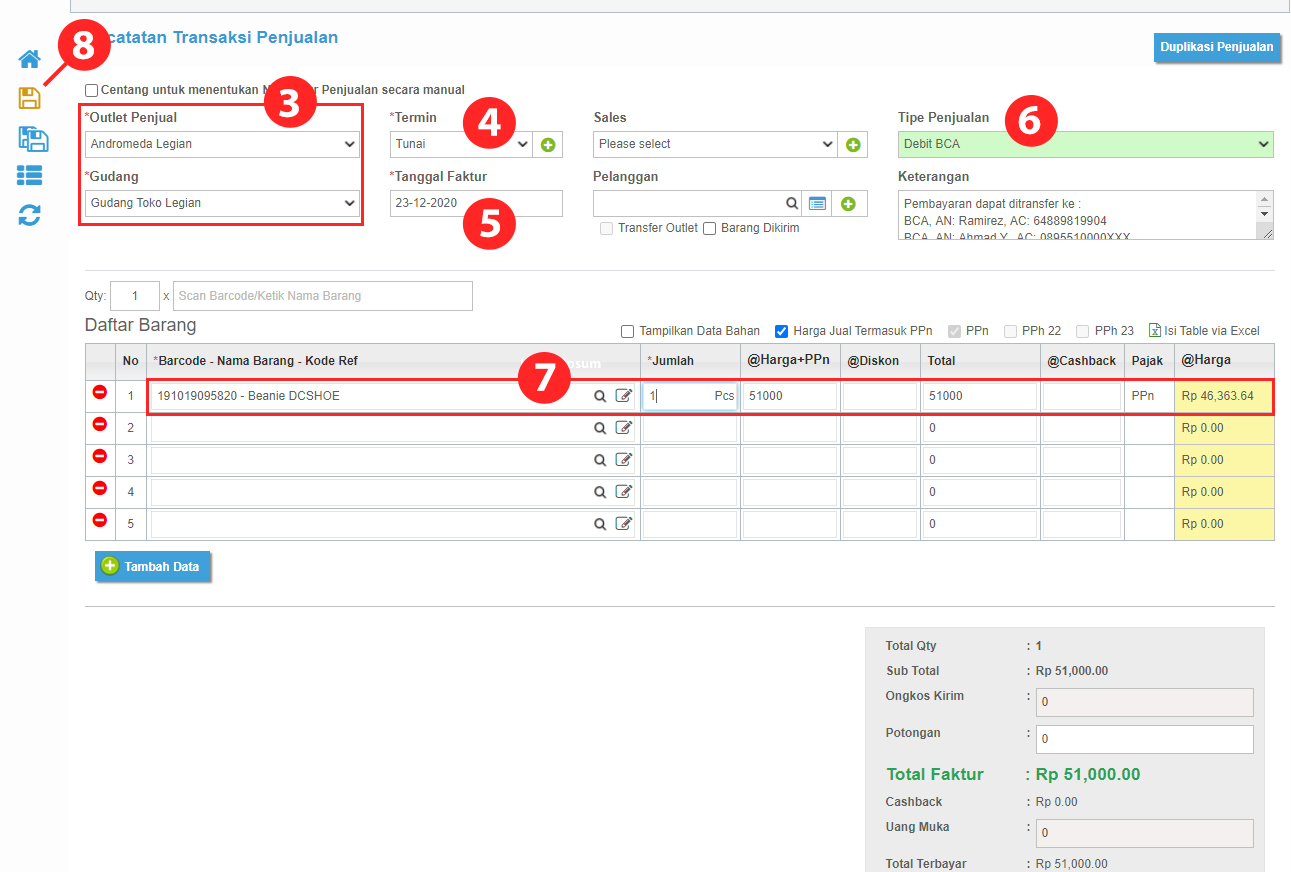Search item in row 5 magnifier
This screenshot has height=872, width=1291.
pyautogui.click(x=600, y=524)
